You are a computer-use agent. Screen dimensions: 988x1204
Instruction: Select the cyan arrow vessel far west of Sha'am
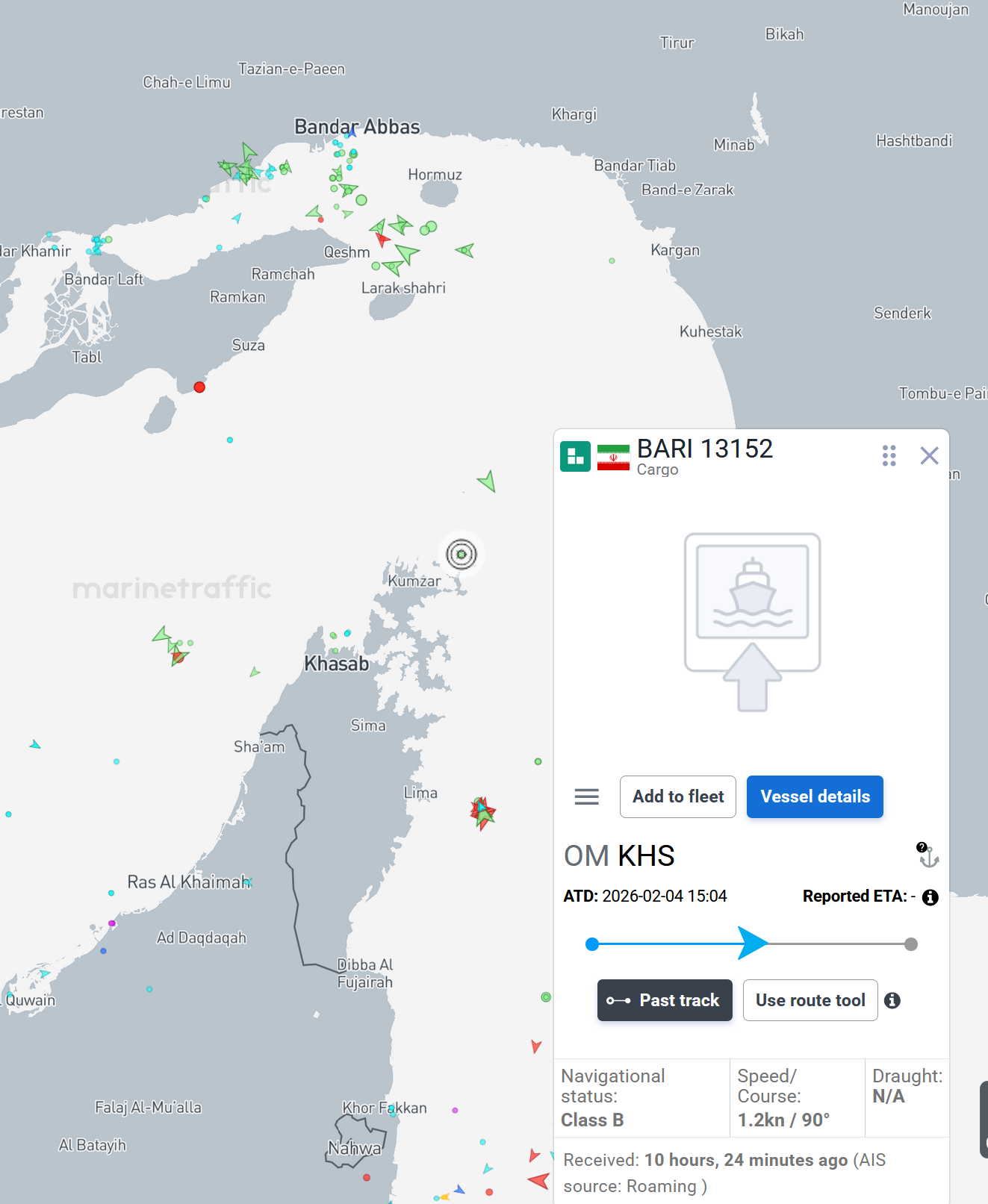[x=34, y=744]
